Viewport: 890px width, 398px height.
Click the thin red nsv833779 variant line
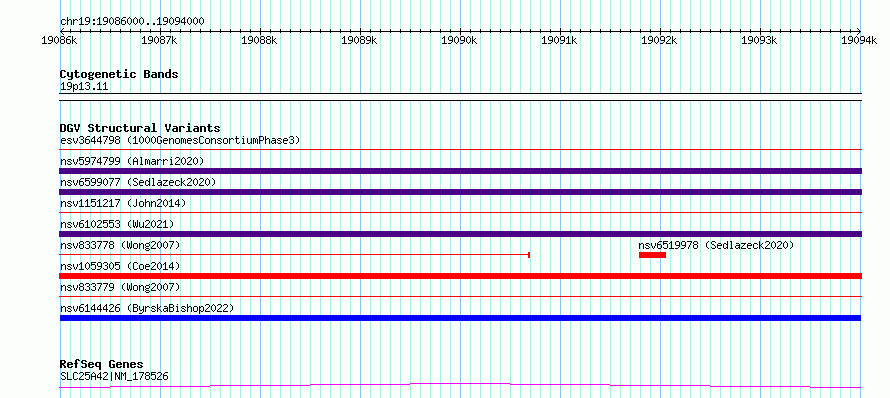point(460,296)
